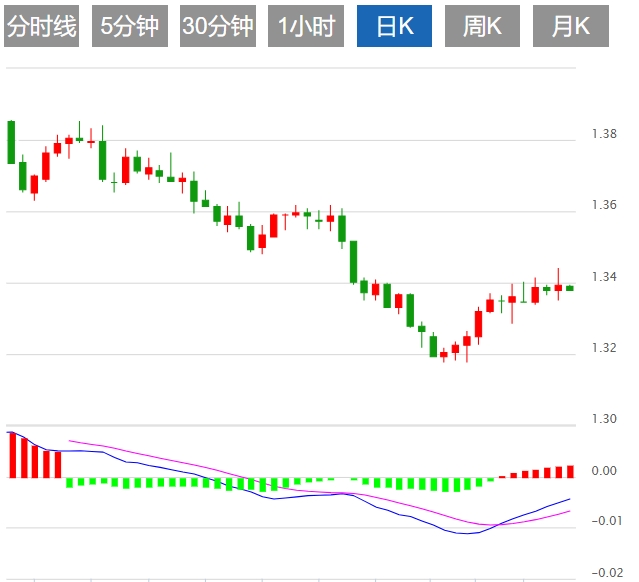Screen dimensions: 639x582
Task: Open the 月K monthly chart tab
Action: point(570,27)
